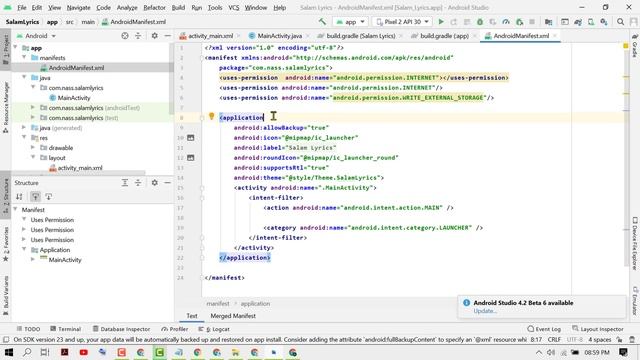
Task: Open the VCS menu
Action: (233, 7)
